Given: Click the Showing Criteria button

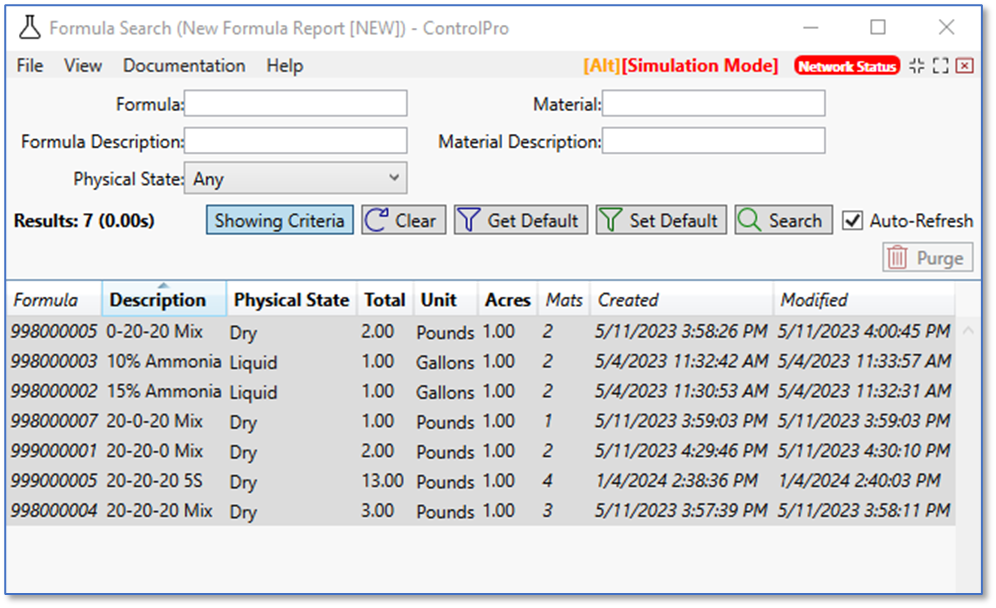Looking at the screenshot, I should (x=279, y=220).
